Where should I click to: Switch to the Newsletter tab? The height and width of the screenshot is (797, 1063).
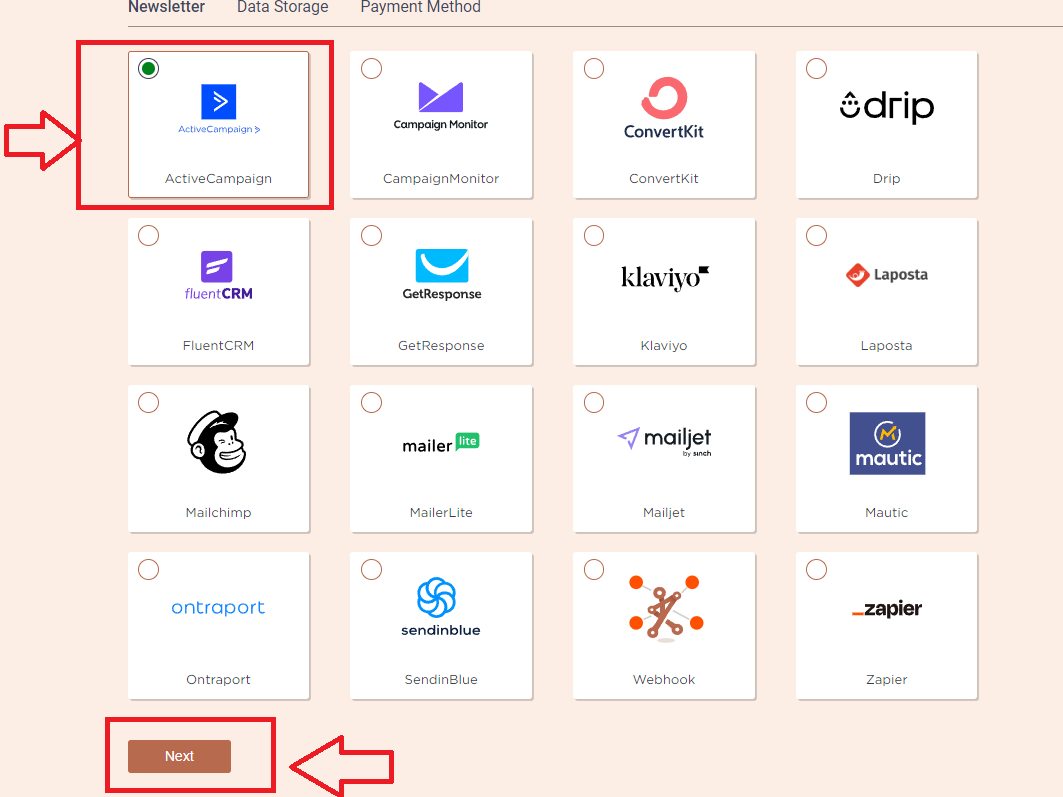coord(167,7)
